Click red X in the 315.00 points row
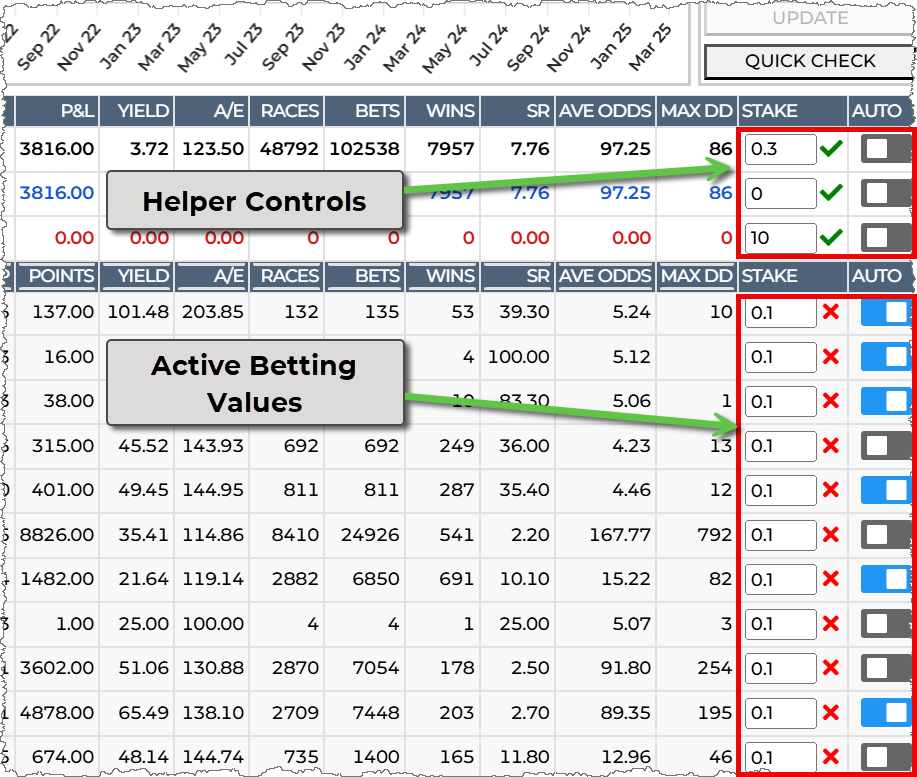Screen dimensions: 917x777 [x=831, y=446]
